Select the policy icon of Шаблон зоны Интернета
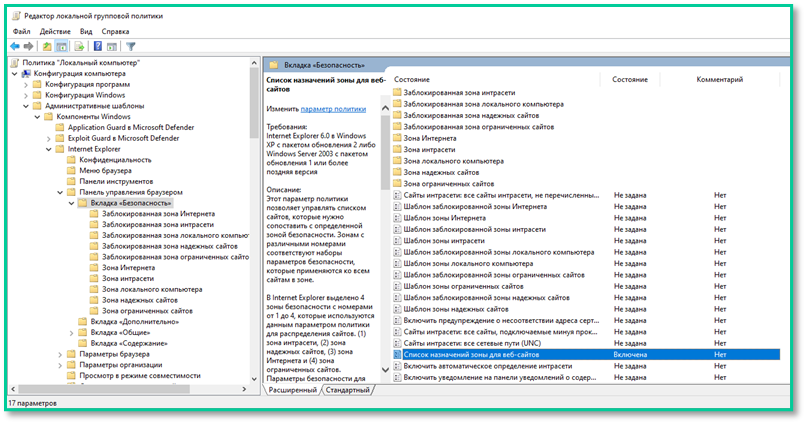This screenshot has height=424, width=806. point(397,217)
